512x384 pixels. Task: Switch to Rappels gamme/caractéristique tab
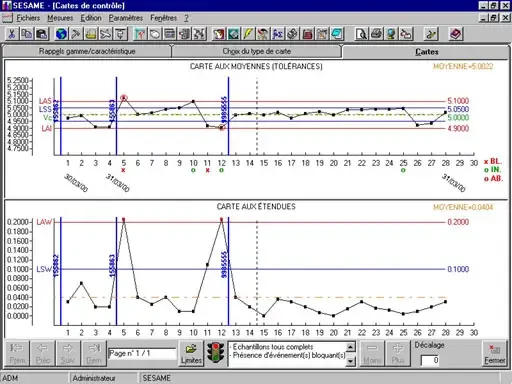click(87, 51)
